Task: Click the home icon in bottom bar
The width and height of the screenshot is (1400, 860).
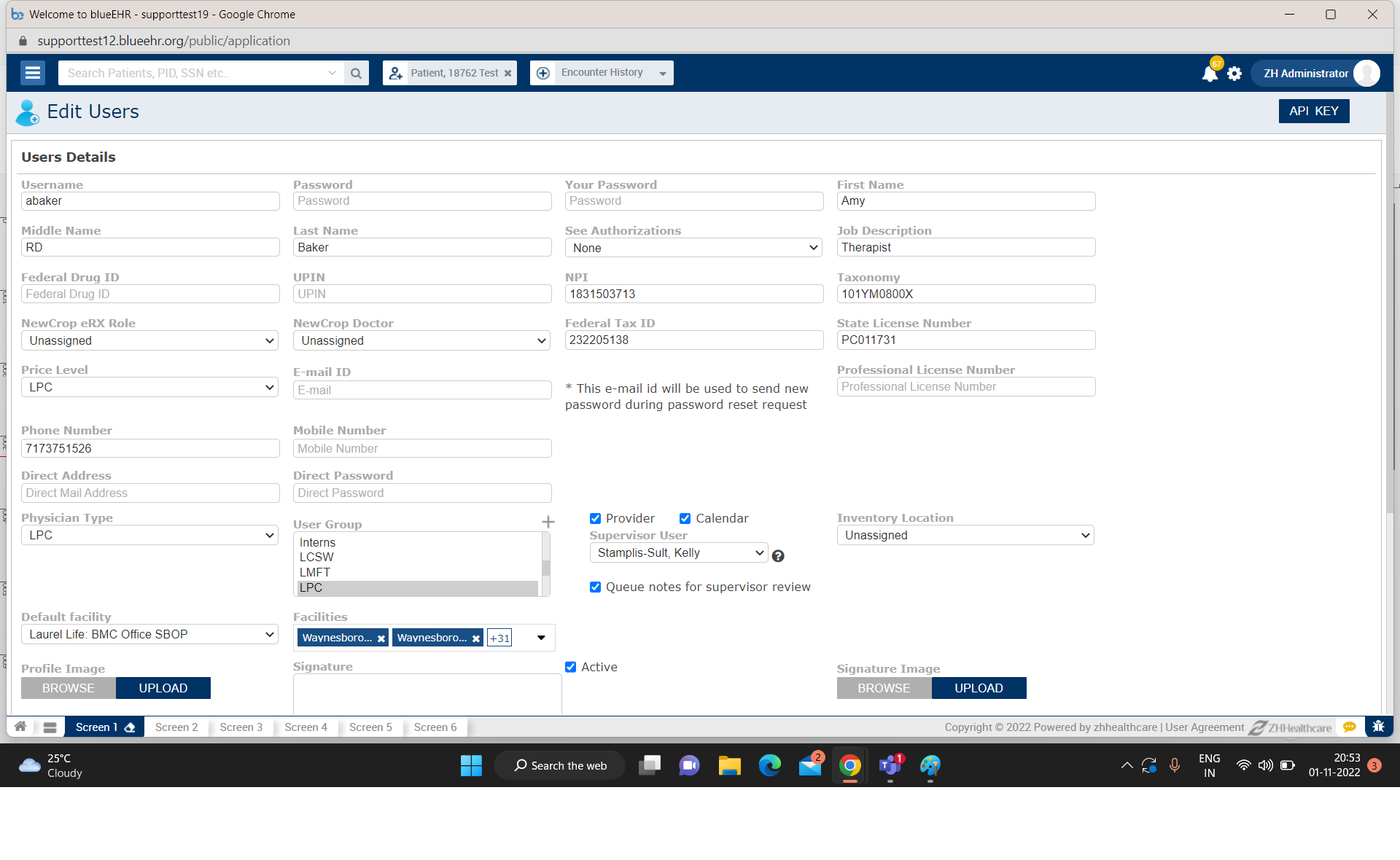Action: 20,727
